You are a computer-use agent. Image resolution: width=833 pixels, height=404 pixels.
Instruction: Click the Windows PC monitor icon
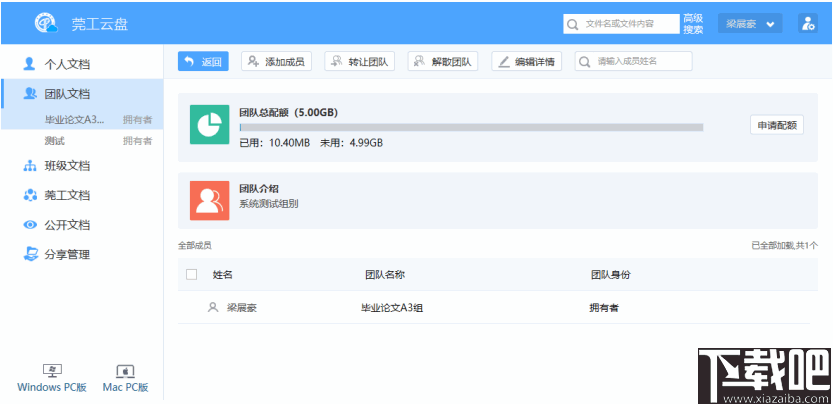pos(52,371)
